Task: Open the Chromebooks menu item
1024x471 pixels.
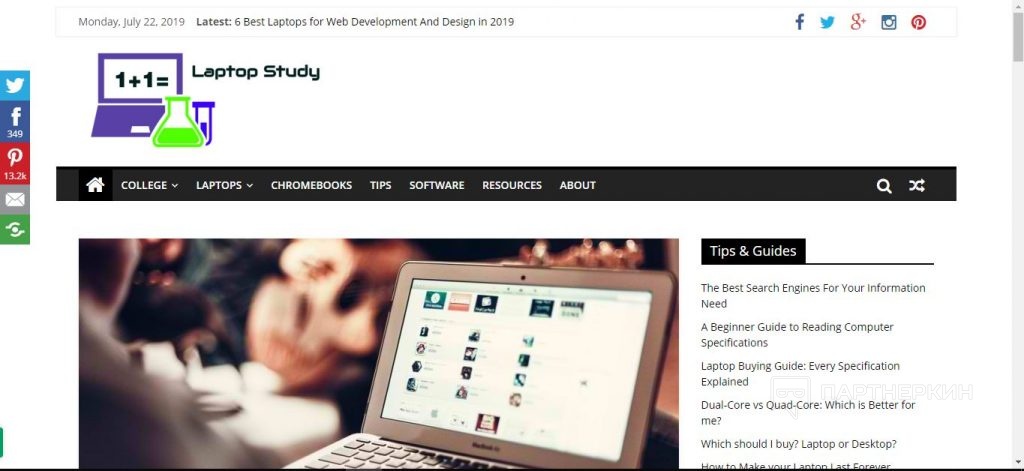Action: point(312,186)
